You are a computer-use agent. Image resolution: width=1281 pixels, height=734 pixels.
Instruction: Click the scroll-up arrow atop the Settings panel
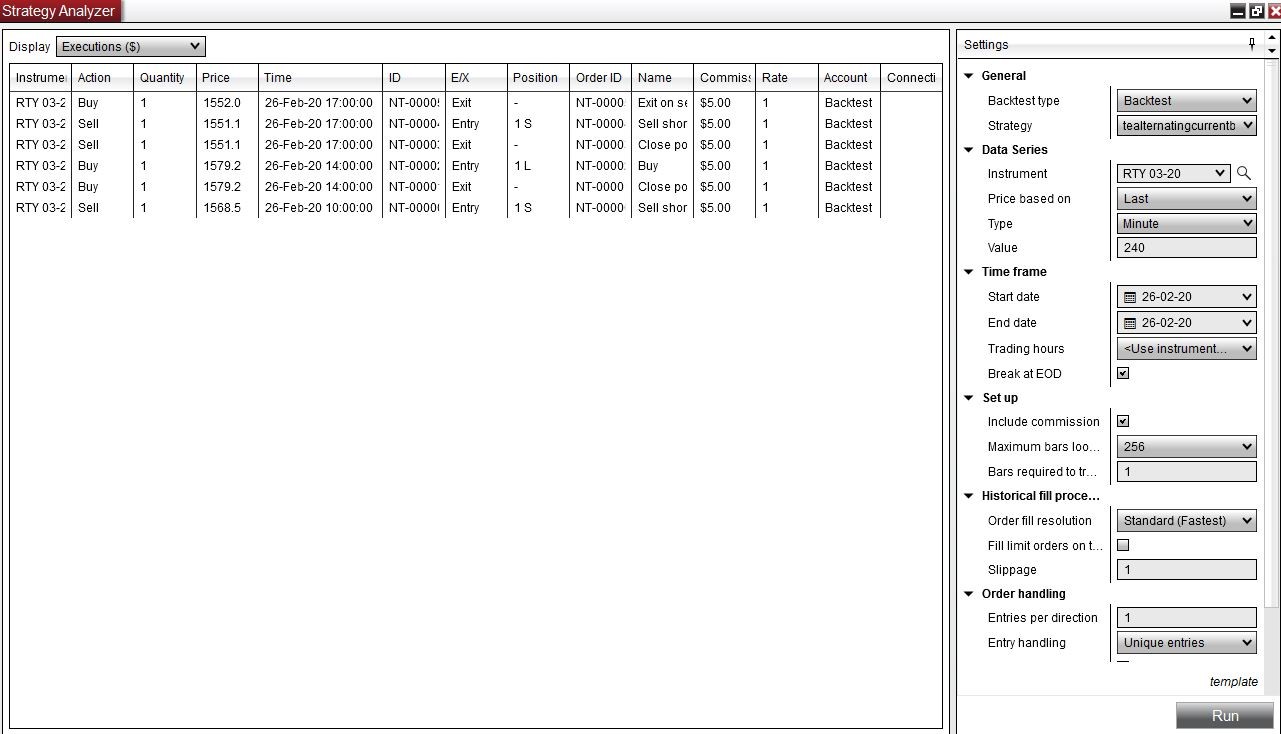point(1272,39)
